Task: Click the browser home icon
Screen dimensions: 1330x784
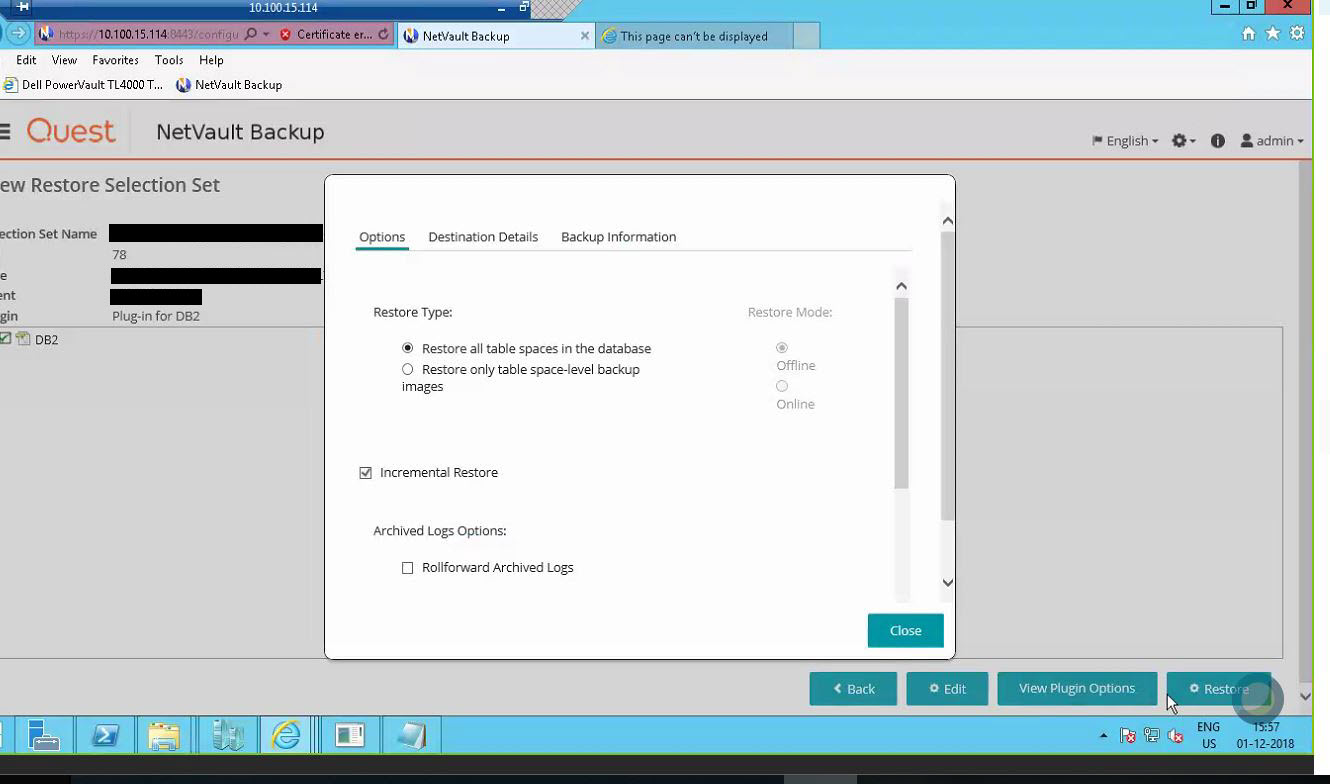Action: click(x=1248, y=34)
